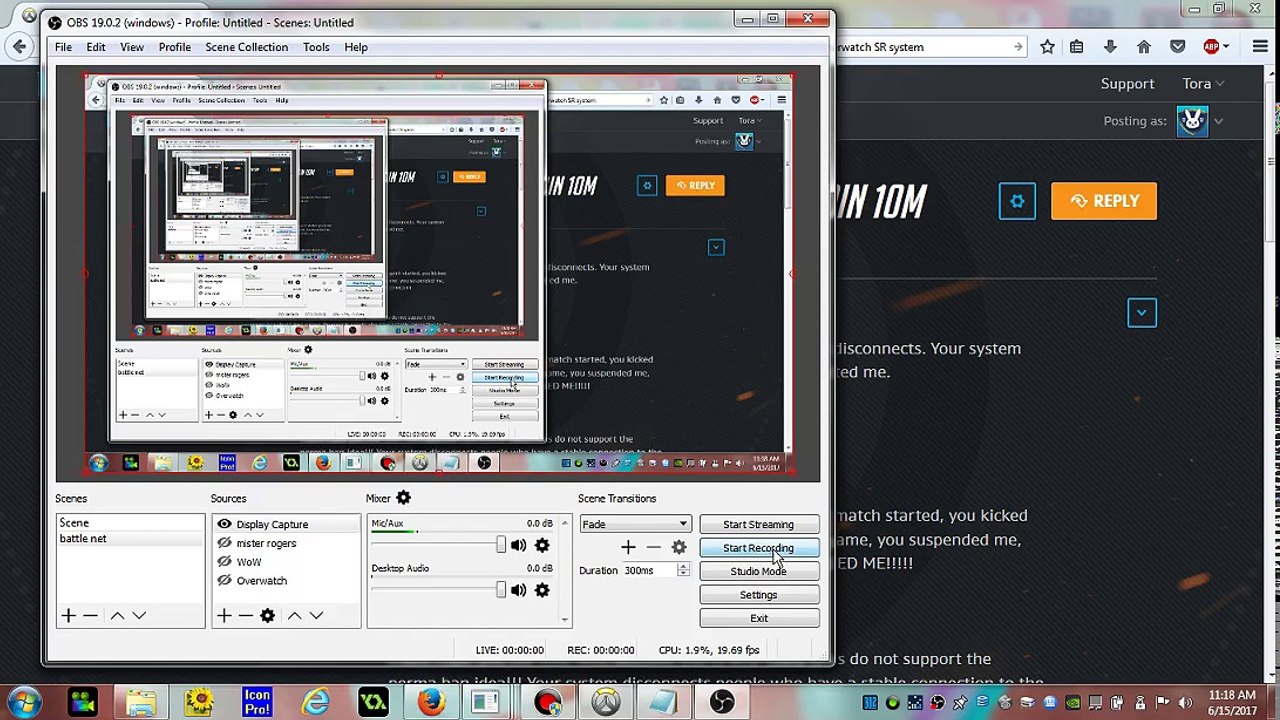Add a new source with the plus icon
The width and height of the screenshot is (1280, 720).
pyautogui.click(x=224, y=616)
